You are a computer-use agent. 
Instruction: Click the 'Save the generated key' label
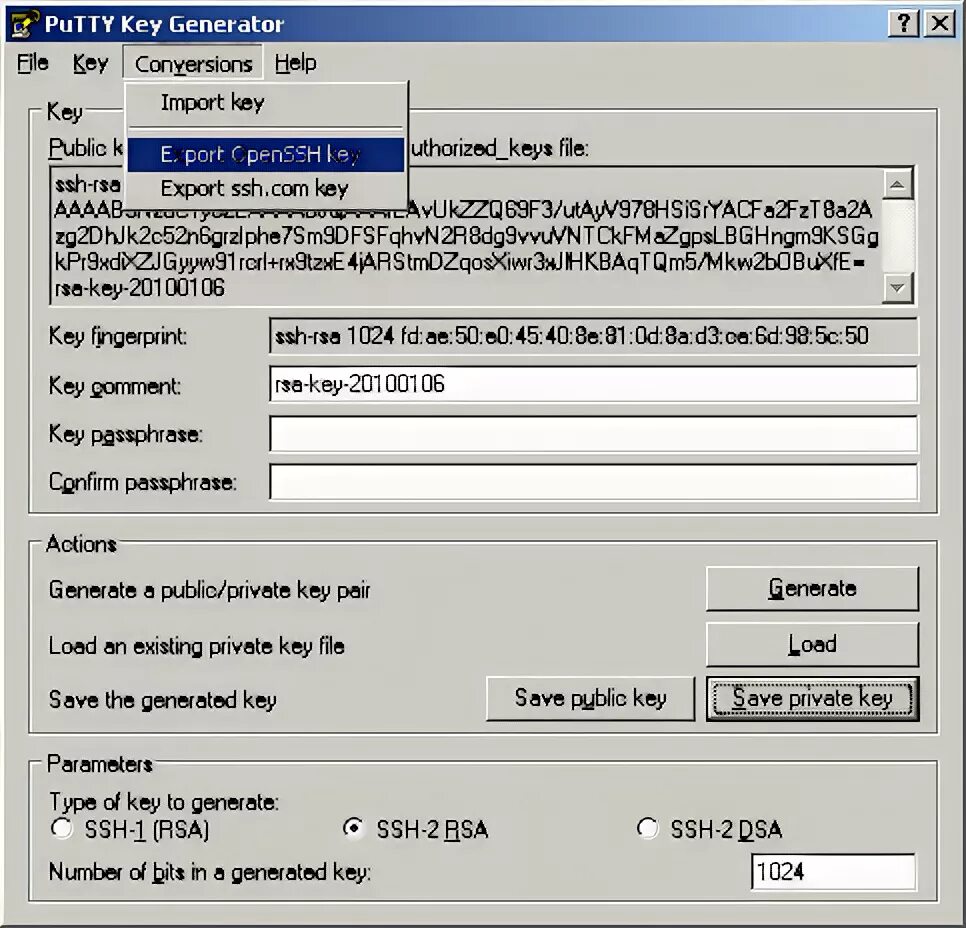click(163, 700)
